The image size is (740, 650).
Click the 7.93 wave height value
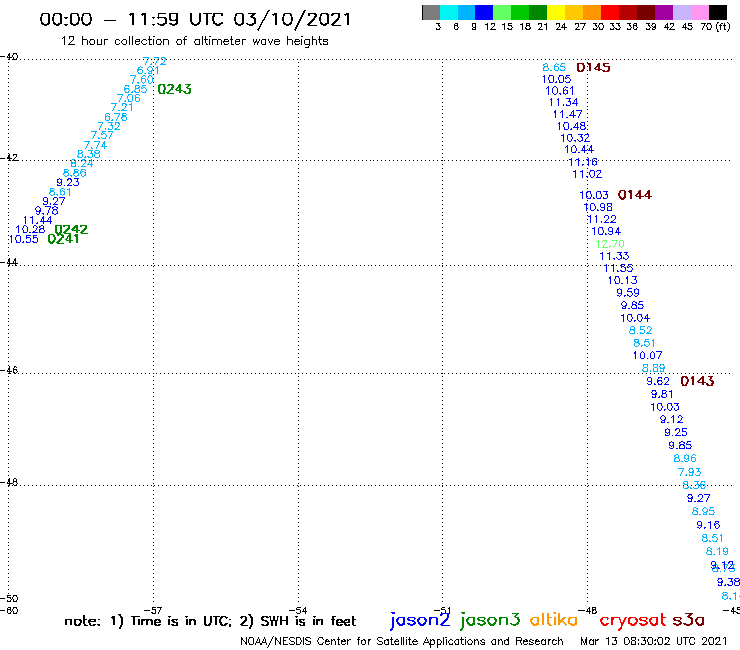[690, 472]
